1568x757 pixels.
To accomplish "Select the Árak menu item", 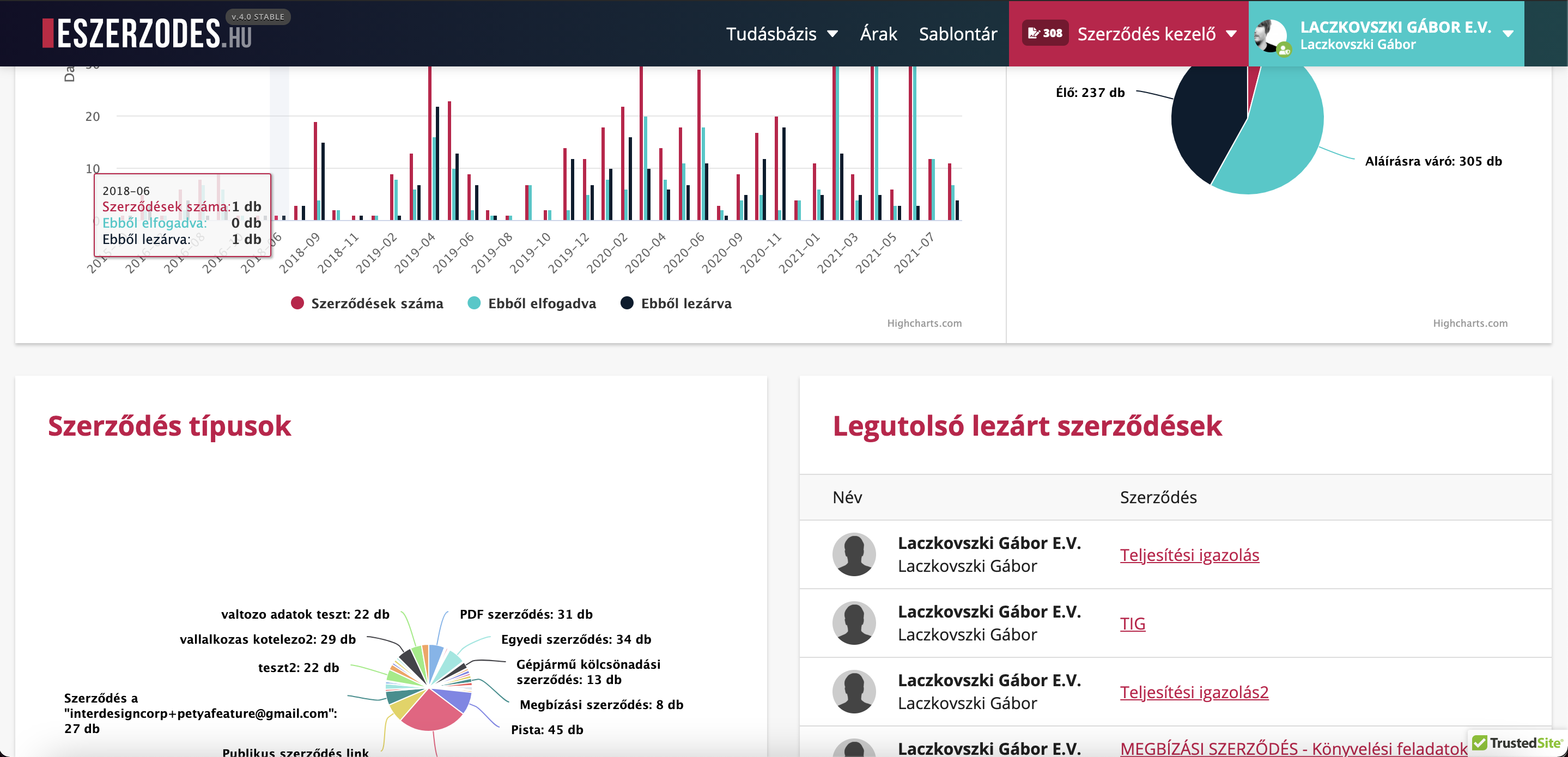I will point(878,34).
